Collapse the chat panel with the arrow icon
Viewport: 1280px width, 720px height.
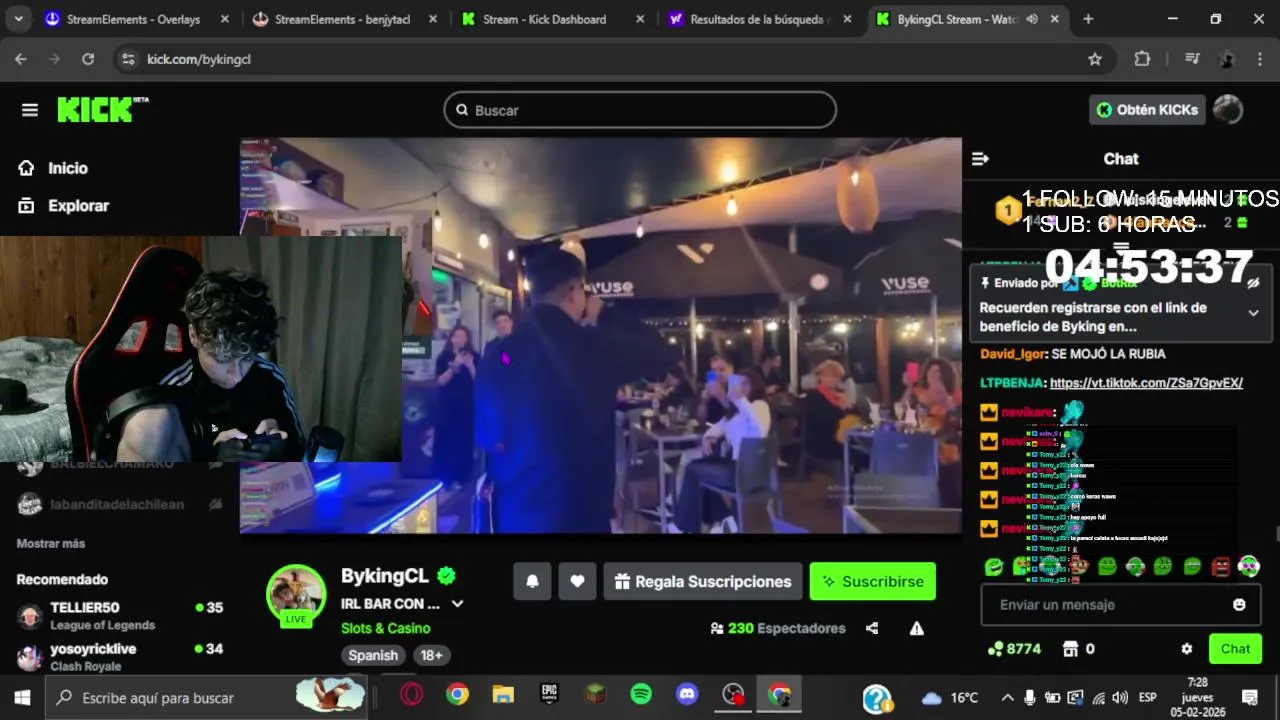[980, 159]
